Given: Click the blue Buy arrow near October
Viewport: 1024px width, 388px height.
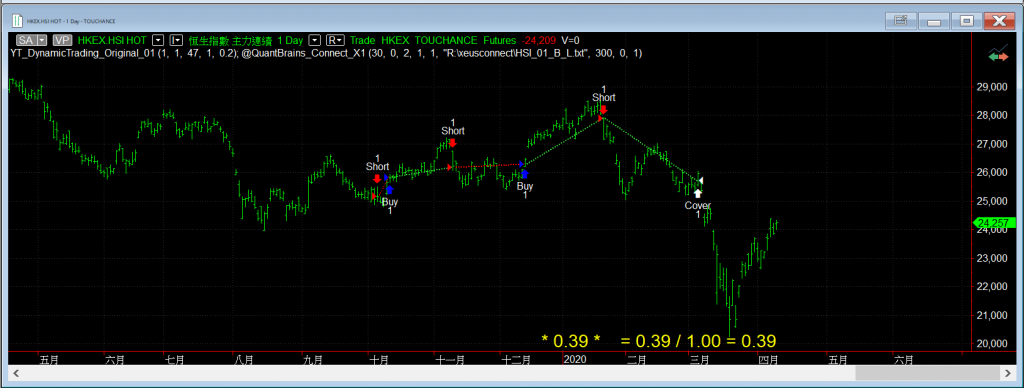Looking at the screenshot, I should pos(390,189).
